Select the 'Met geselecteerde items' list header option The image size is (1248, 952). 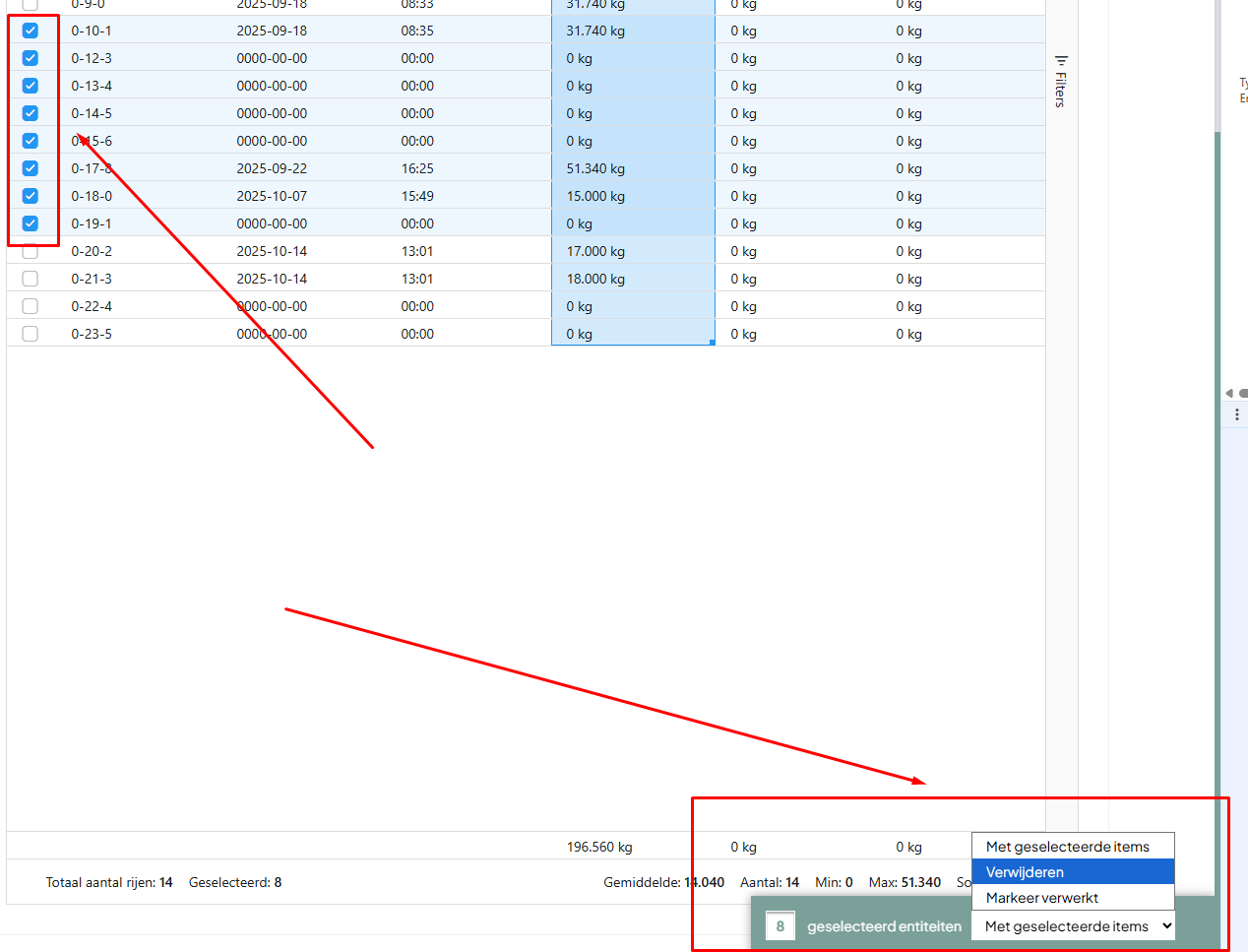[1073, 847]
